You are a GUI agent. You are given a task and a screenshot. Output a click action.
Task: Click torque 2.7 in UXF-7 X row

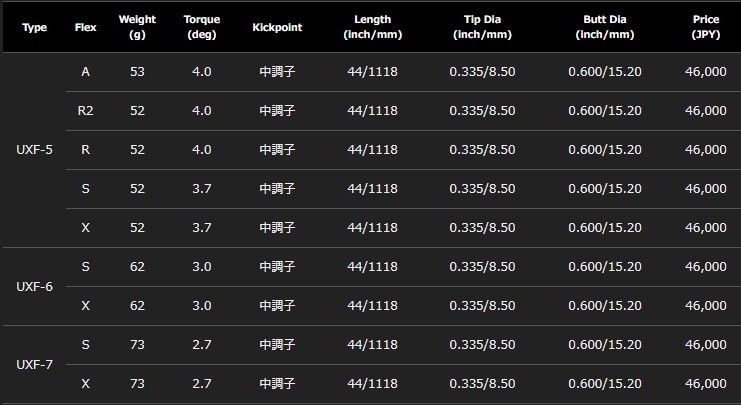pyautogui.click(x=202, y=384)
